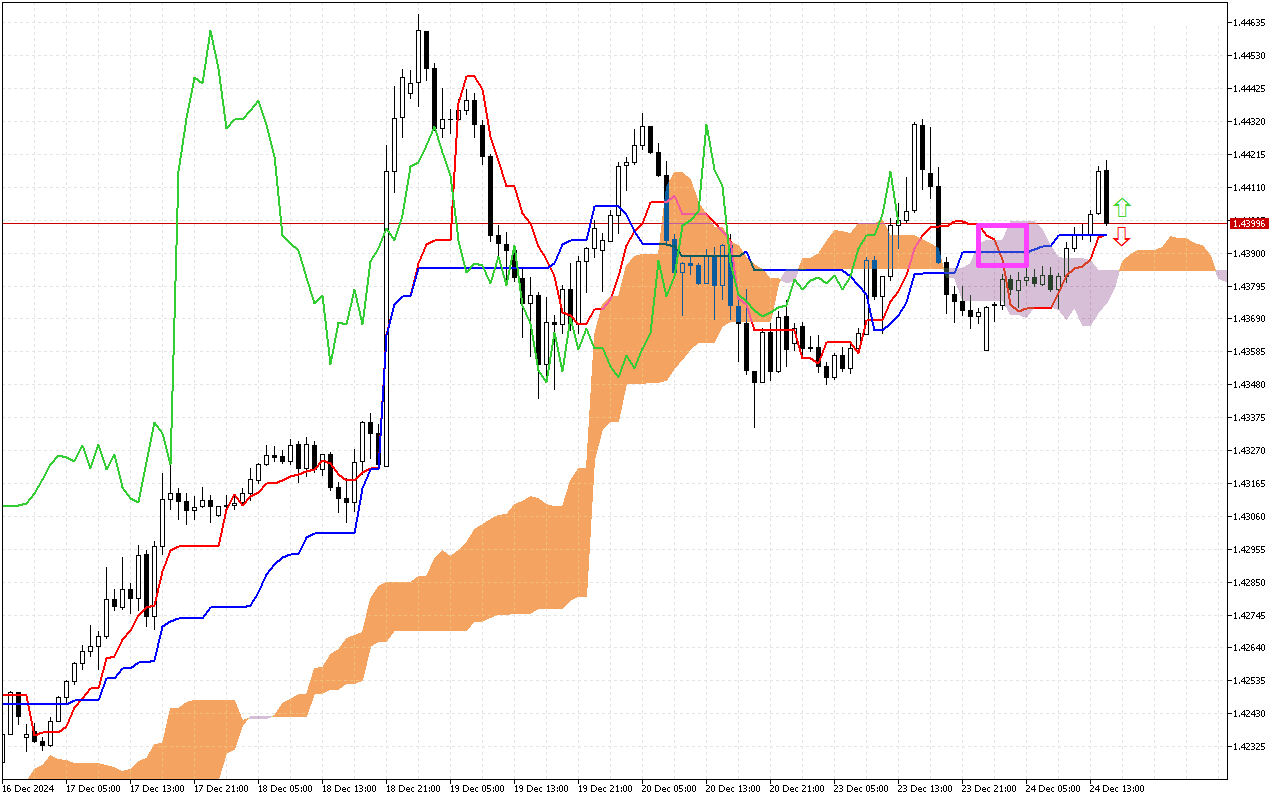
Task: Click the 18 Dec 21:00 time label
Action: point(413,789)
